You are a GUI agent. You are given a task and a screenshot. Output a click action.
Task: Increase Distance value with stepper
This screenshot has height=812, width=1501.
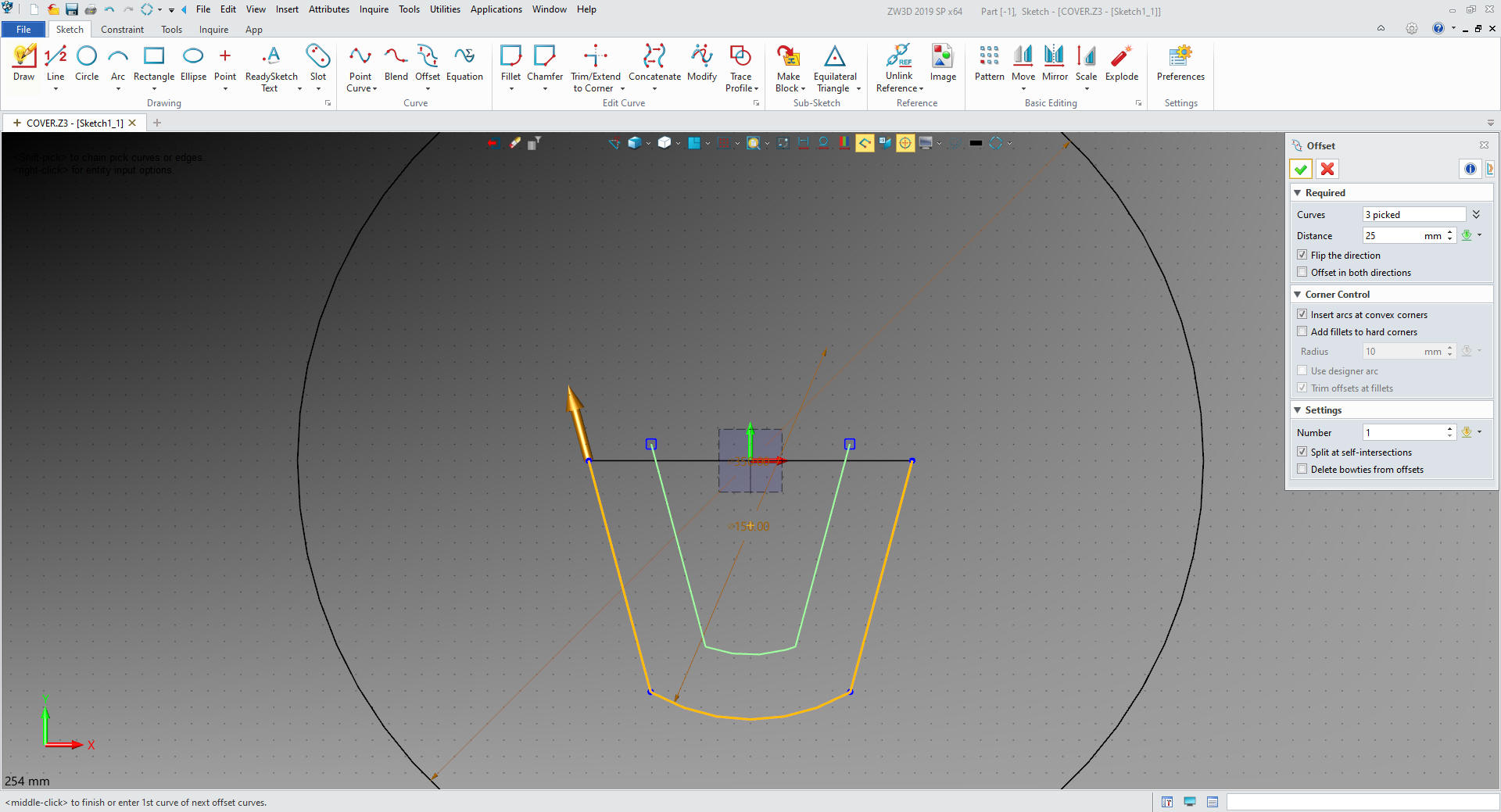(x=1450, y=232)
